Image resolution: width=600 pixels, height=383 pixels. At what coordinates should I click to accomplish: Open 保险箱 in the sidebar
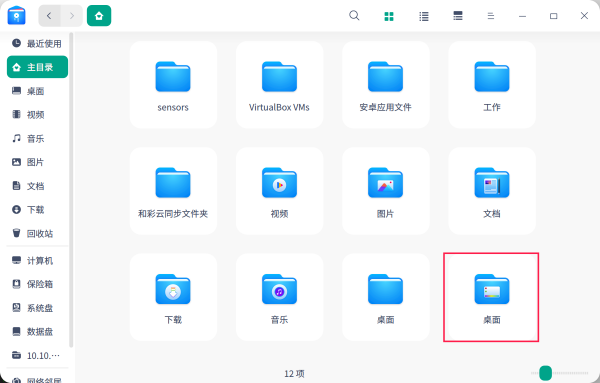point(37,284)
